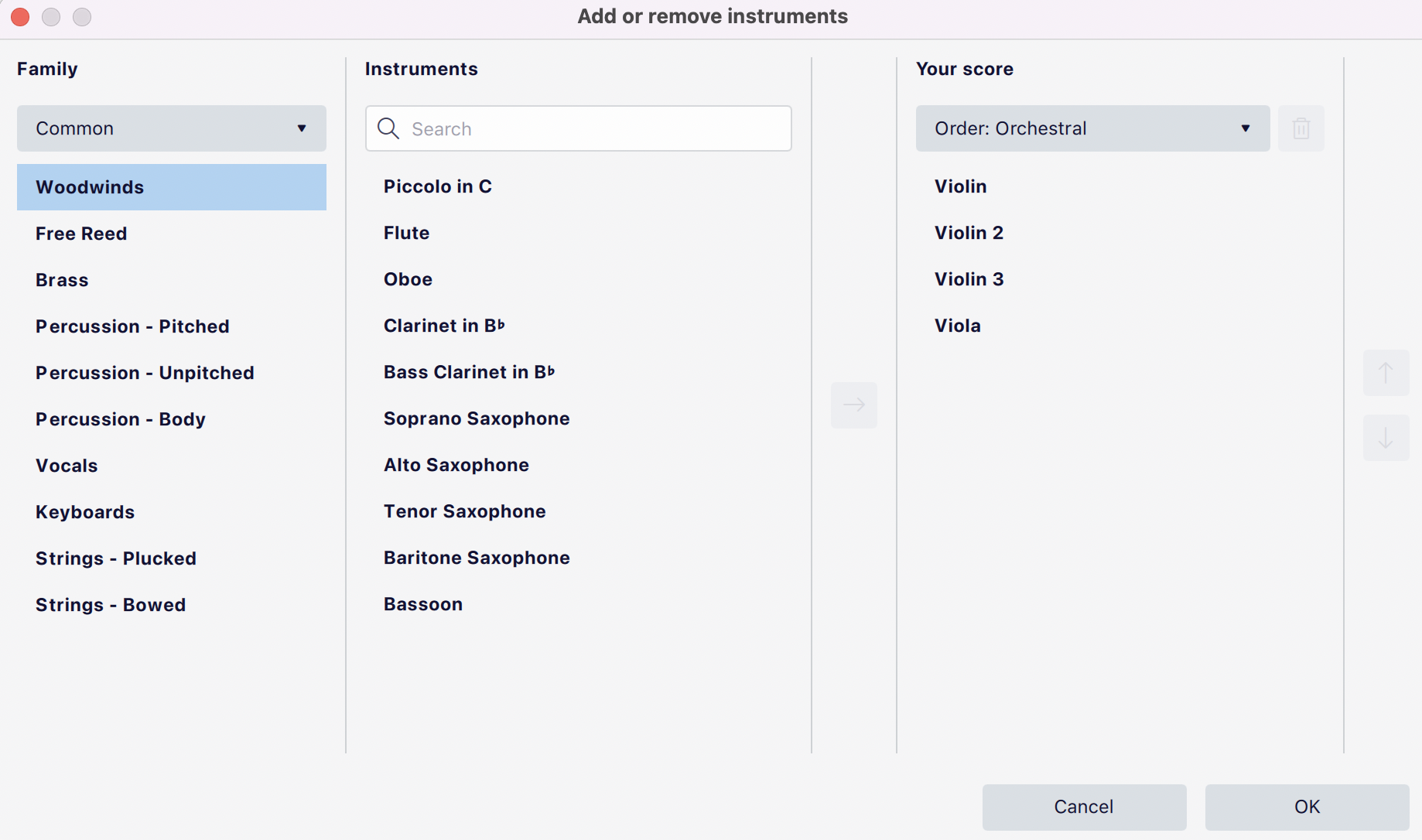The image size is (1422, 840).
Task: Select Clarinet in B♭
Action: pyautogui.click(x=444, y=326)
